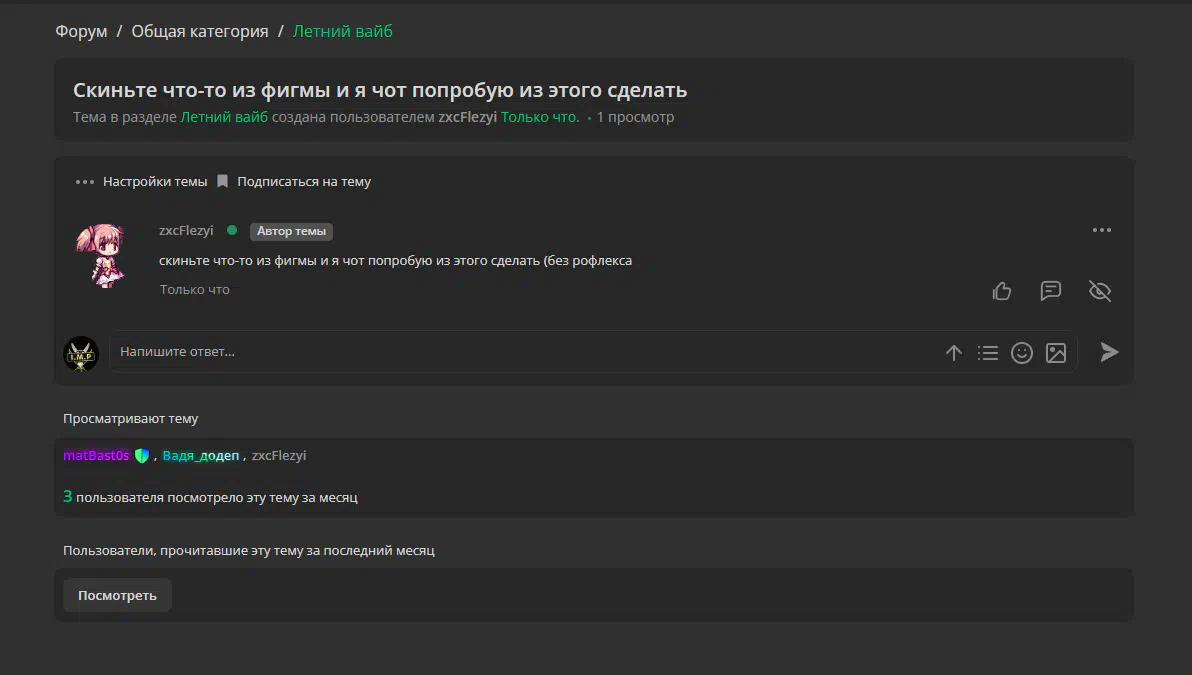Click the up-arrow icon in reply box
Screen dimensions: 1192x675
pyautogui.click(x=954, y=353)
